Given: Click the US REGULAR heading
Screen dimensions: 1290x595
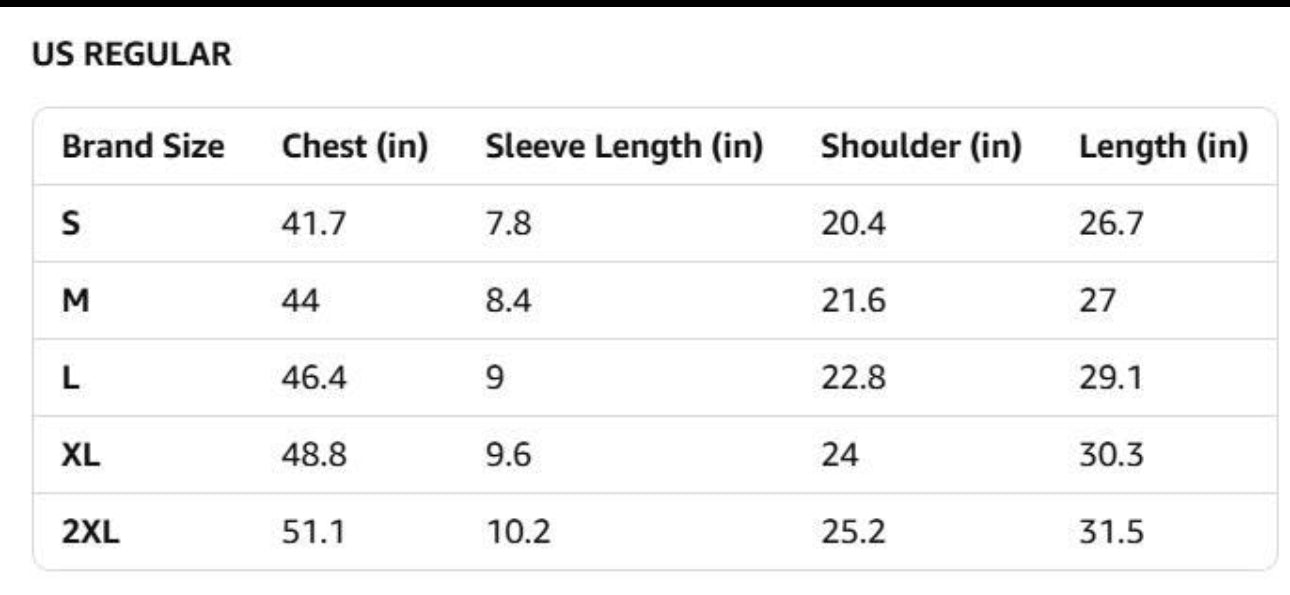Looking at the screenshot, I should click(132, 55).
